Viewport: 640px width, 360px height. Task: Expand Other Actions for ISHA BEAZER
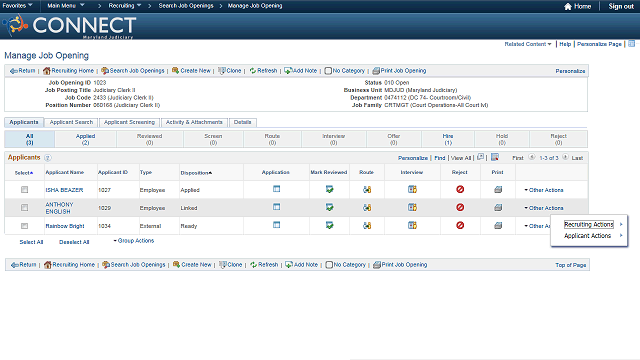point(544,190)
